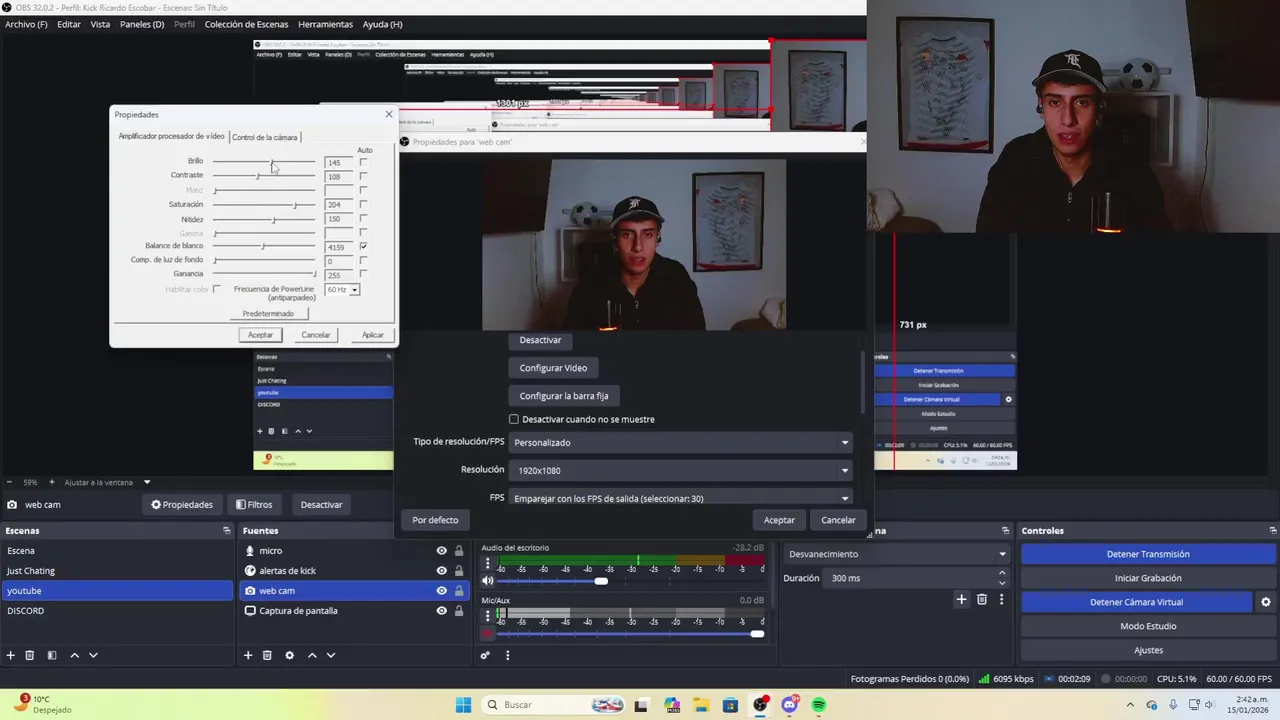The width and height of the screenshot is (1280, 720).
Task: Increase Duración with stepper up arrow
Action: 1002,573
